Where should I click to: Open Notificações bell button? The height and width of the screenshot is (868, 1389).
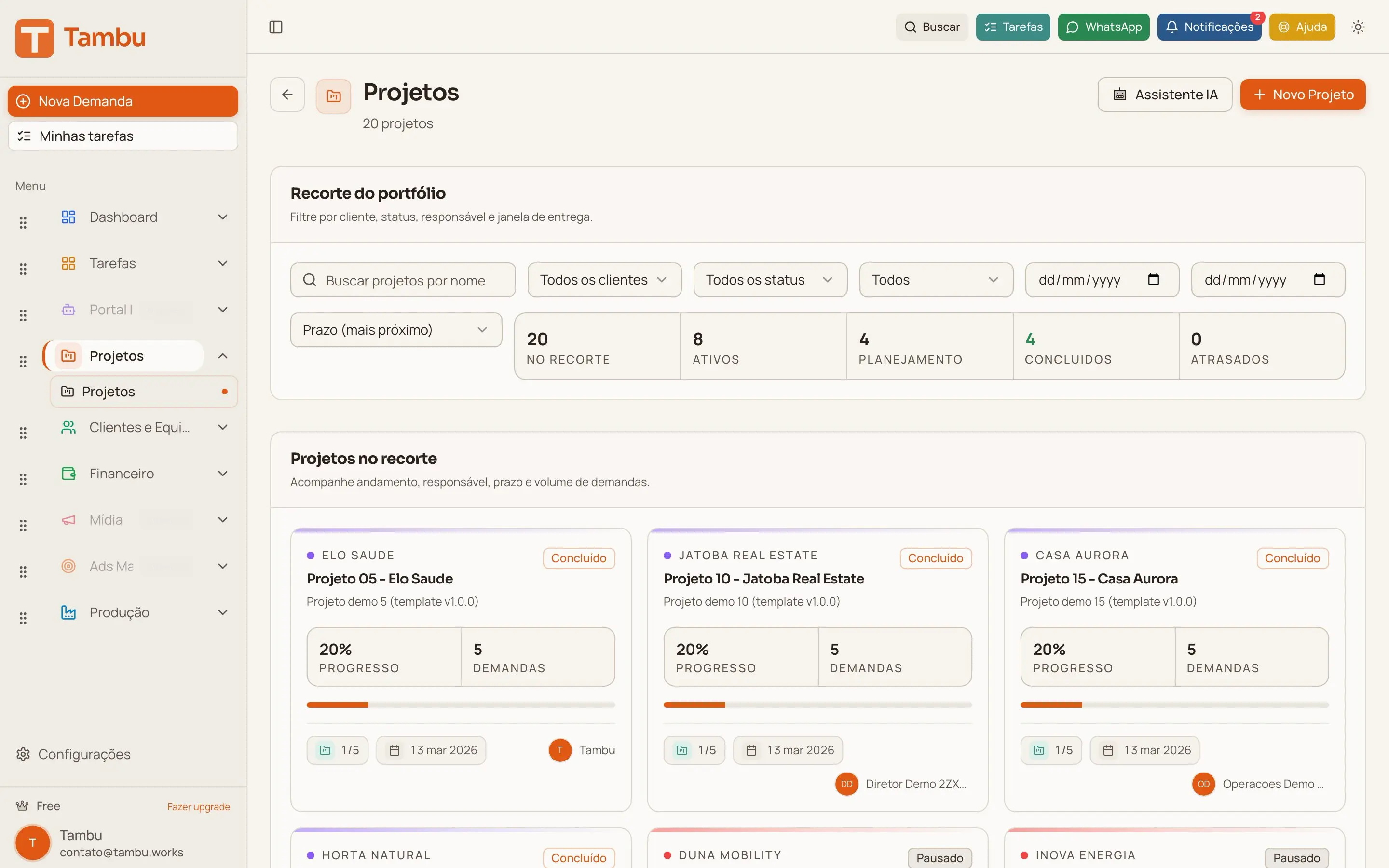[x=1209, y=27]
